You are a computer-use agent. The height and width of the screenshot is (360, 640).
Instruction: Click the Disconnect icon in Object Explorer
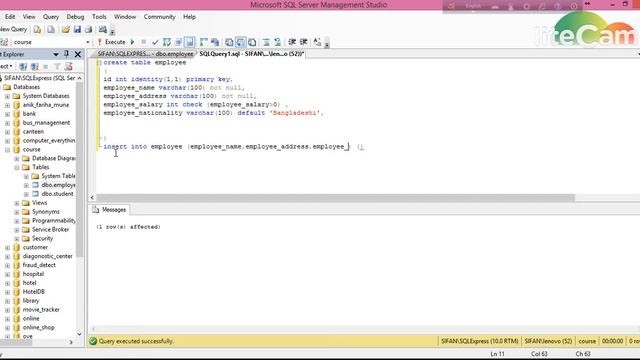(35, 66)
